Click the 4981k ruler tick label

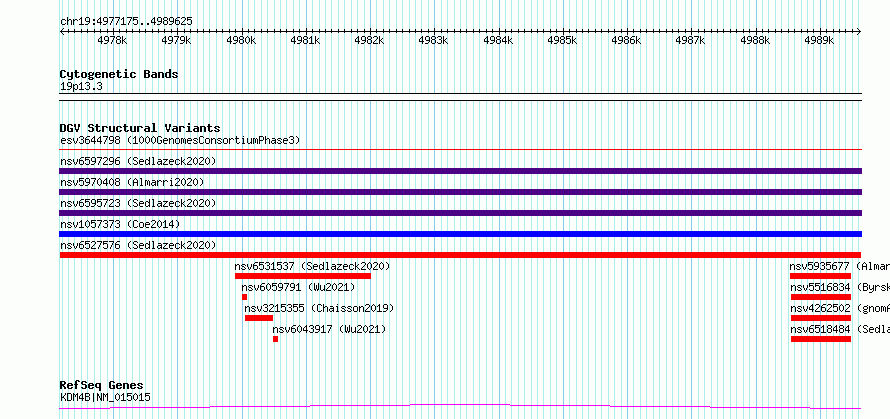tap(305, 40)
